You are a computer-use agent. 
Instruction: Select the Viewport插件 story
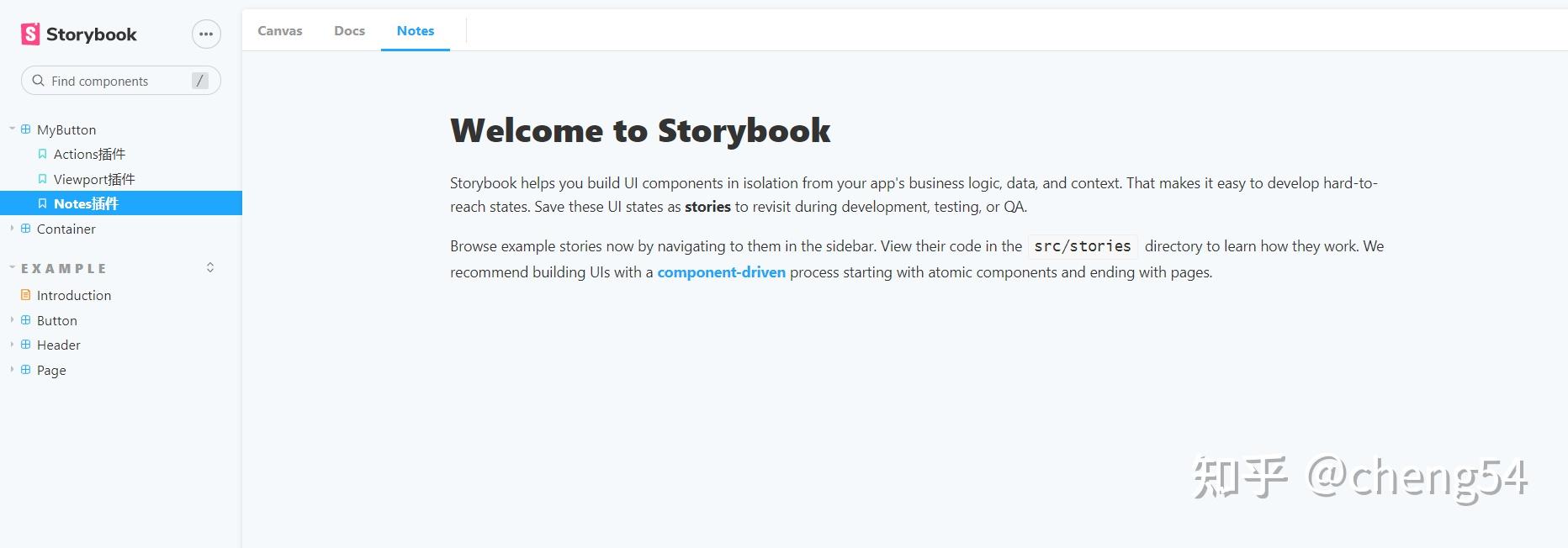click(x=121, y=179)
